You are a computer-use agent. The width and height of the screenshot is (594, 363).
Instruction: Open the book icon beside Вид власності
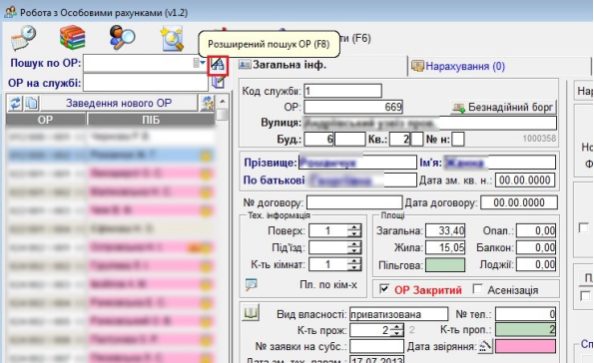pos(250,313)
